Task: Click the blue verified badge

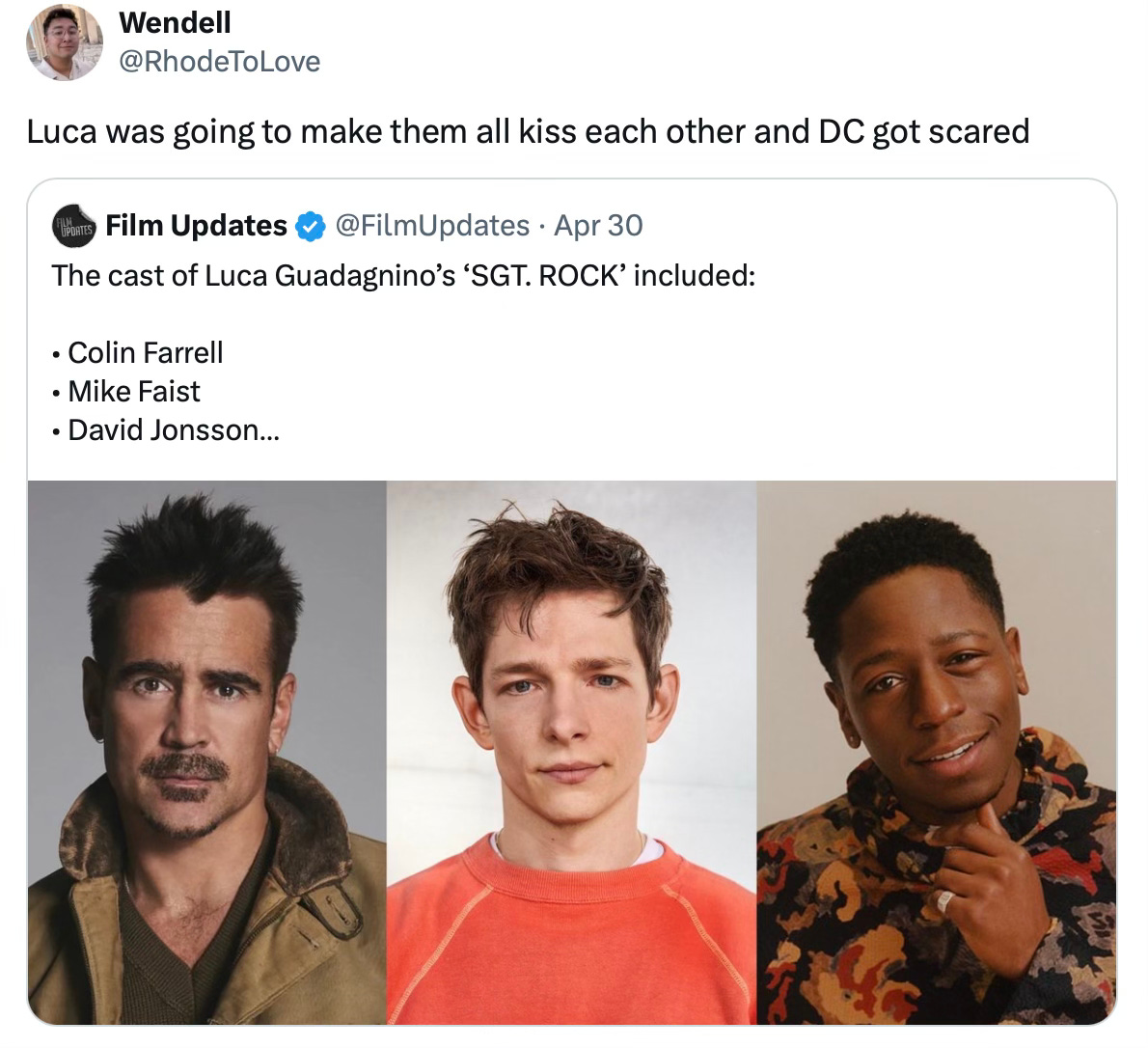Action: coord(310,227)
